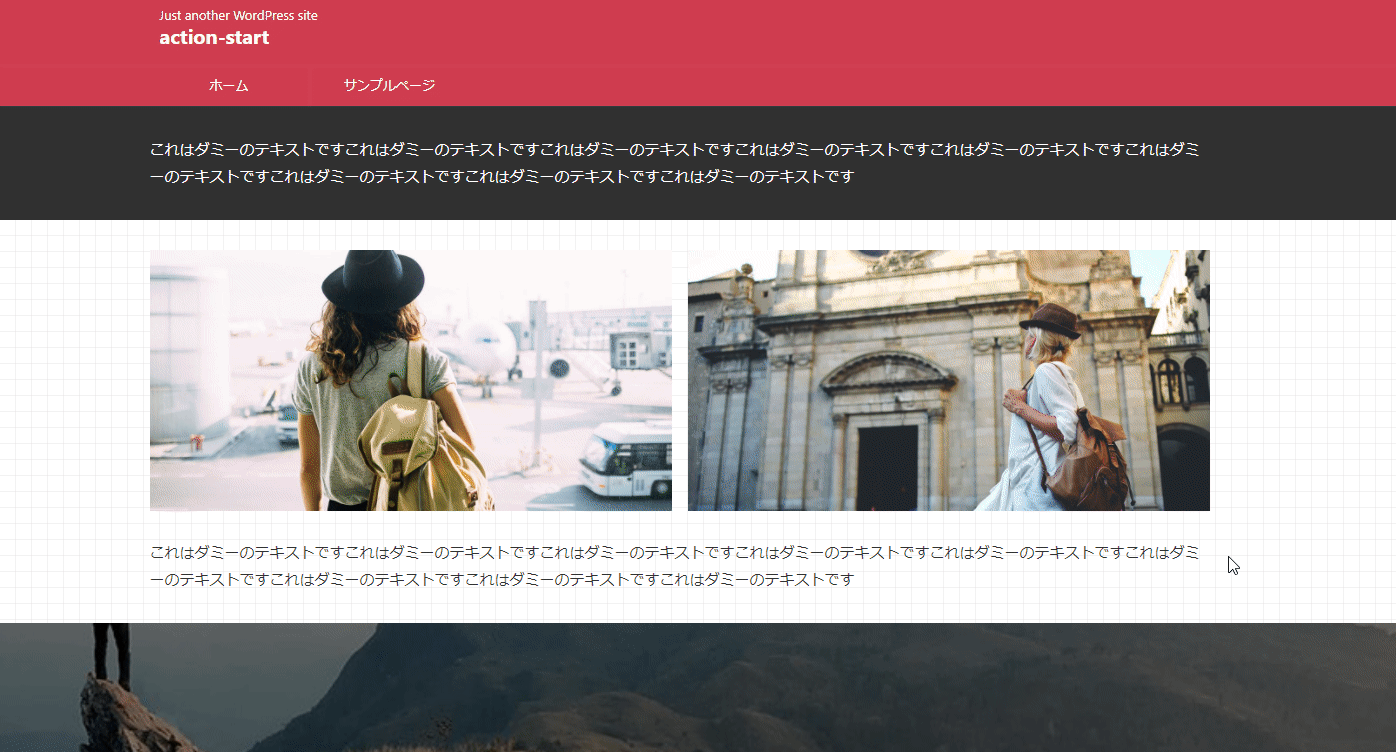The image size is (1396, 752).
Task: Select the church facade traveler image
Action: 949,380
